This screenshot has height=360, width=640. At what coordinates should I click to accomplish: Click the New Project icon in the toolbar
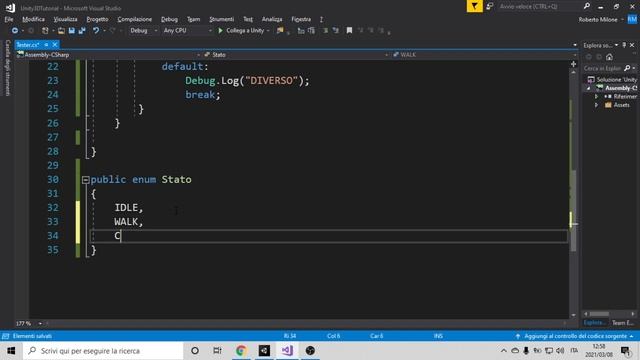[x=45, y=31]
